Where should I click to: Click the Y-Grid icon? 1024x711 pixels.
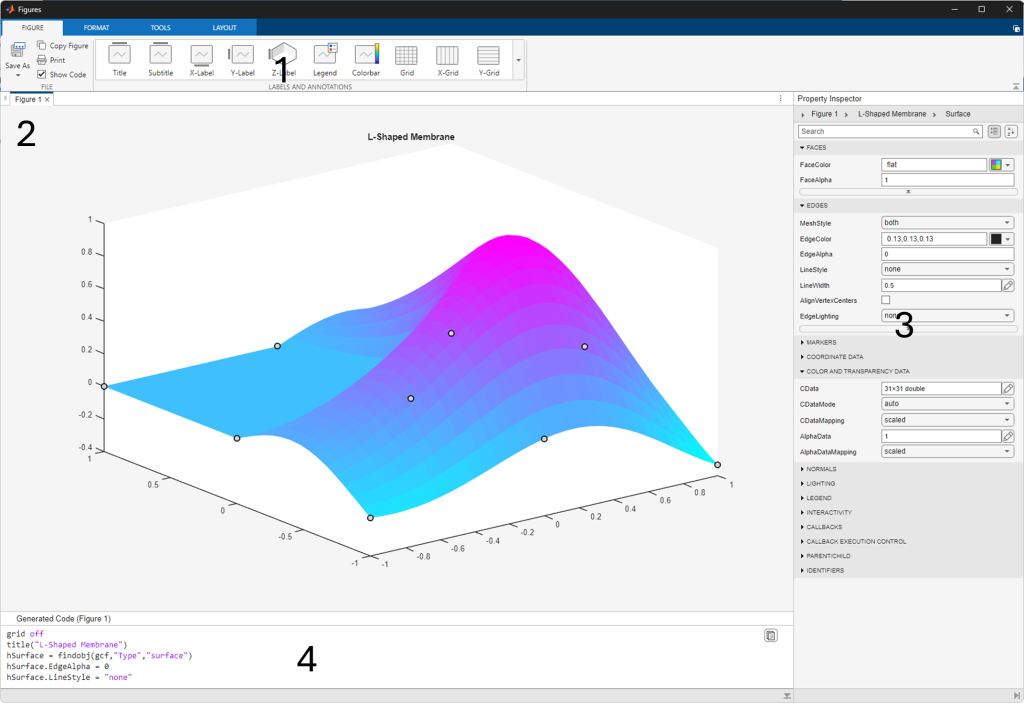(x=488, y=59)
